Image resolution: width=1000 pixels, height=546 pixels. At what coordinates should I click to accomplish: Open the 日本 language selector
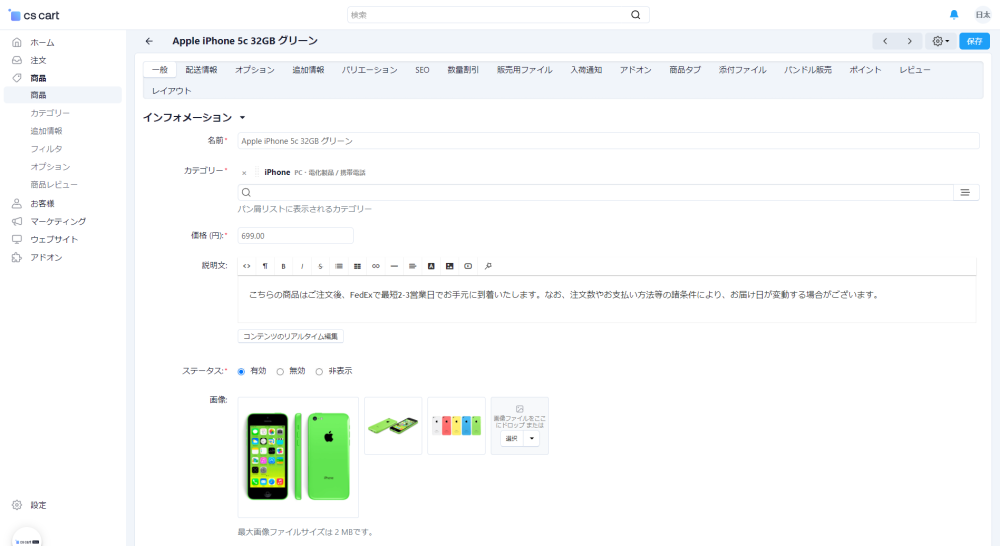tap(983, 15)
